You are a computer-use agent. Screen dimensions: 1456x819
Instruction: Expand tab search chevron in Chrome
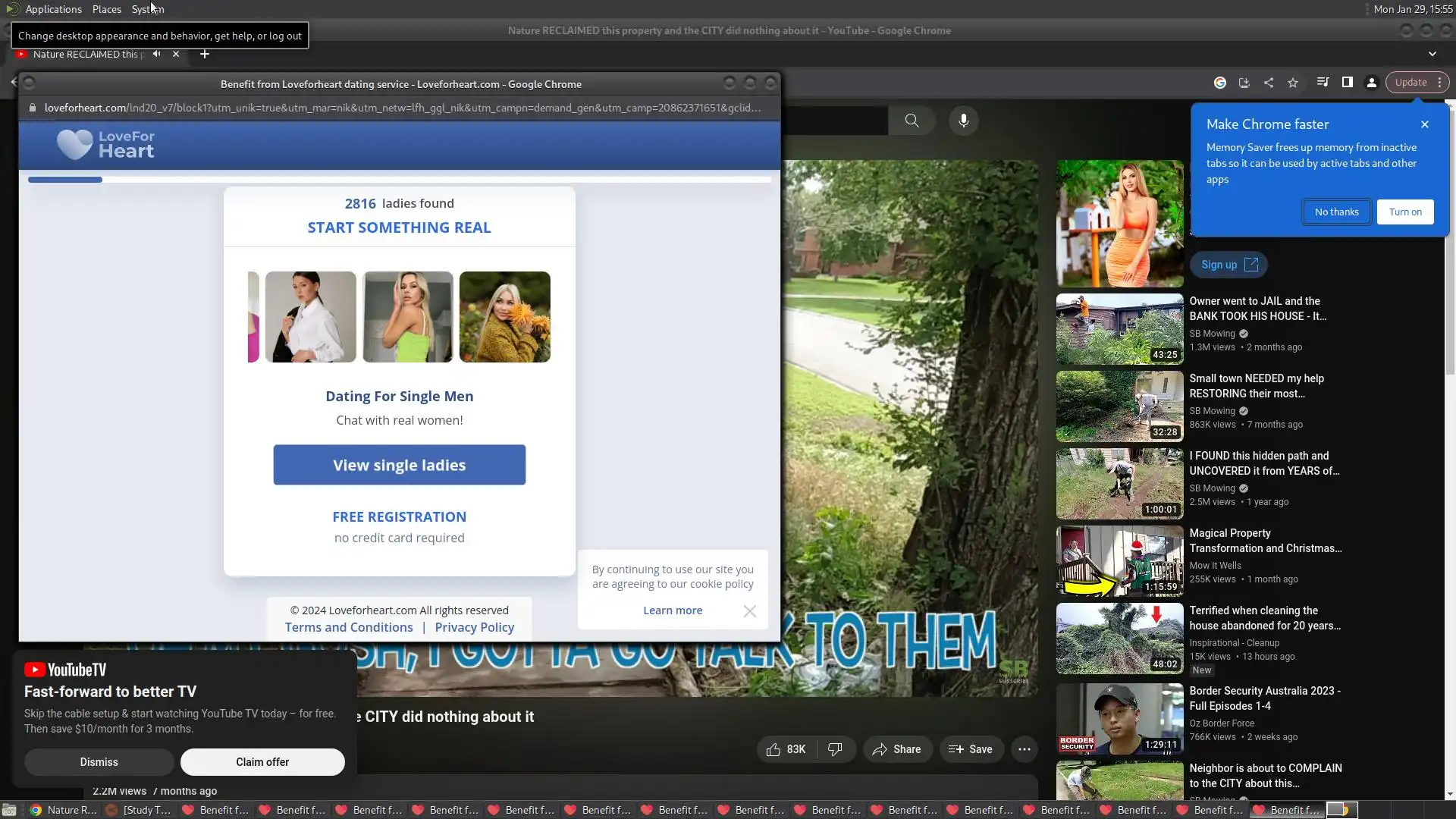1432,54
